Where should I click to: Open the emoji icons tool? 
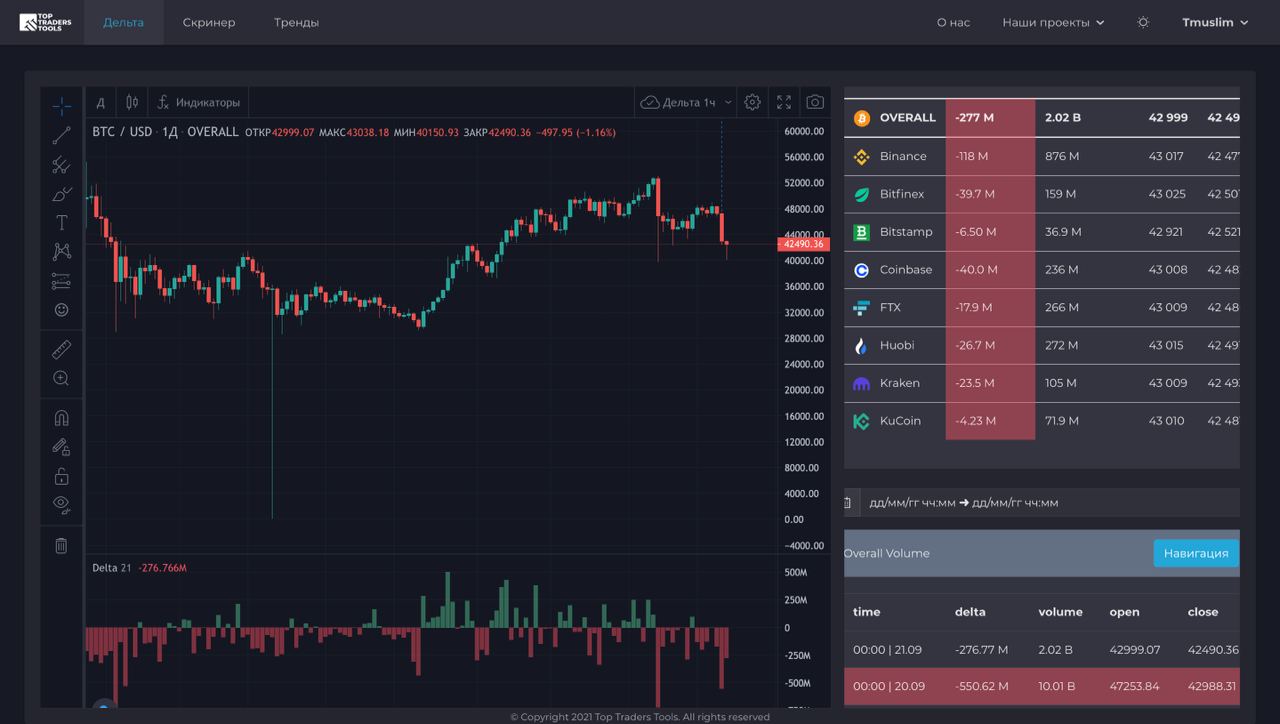(61, 310)
